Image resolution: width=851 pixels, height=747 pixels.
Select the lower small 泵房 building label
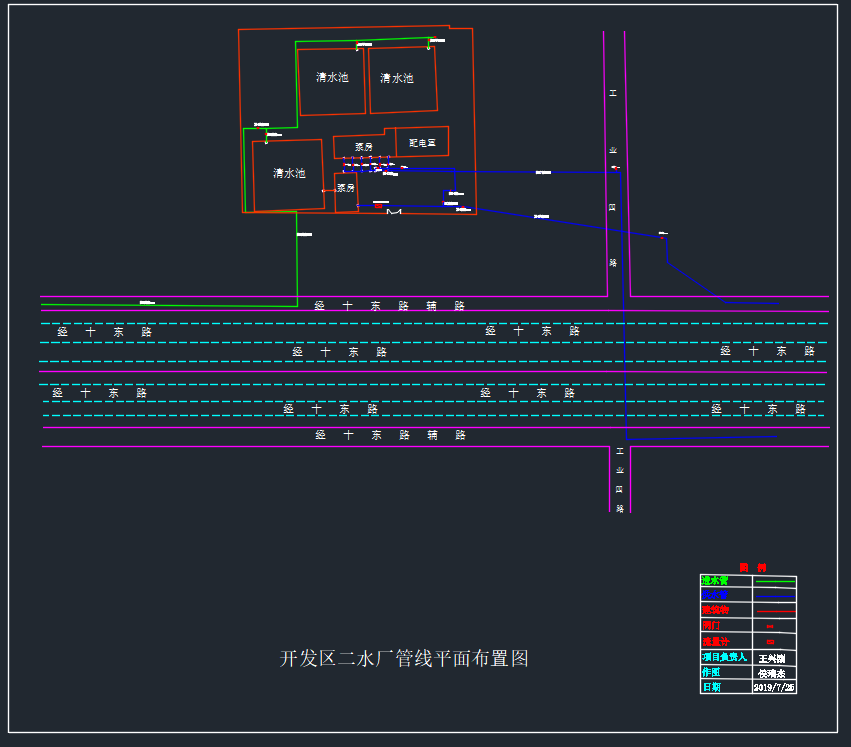(x=346, y=187)
